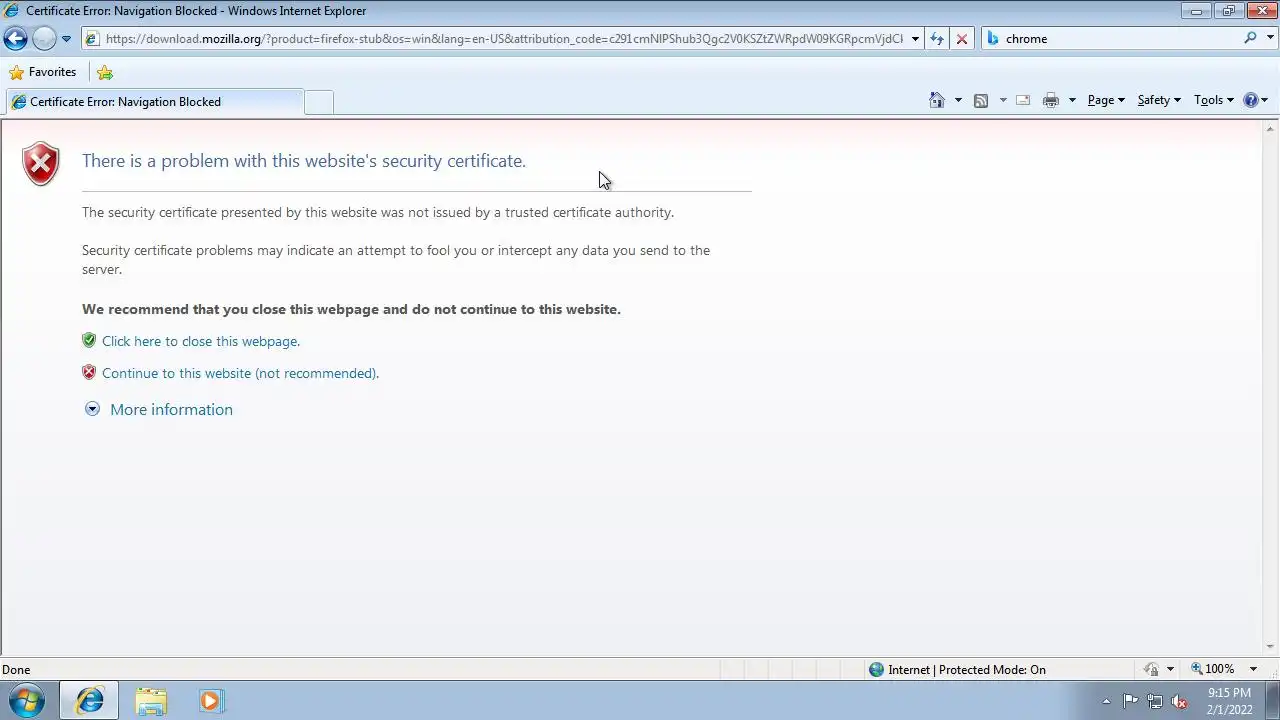Select the Certificate Error: Navigation Blocked tab
Image resolution: width=1280 pixels, height=720 pixels.
pyautogui.click(x=154, y=102)
